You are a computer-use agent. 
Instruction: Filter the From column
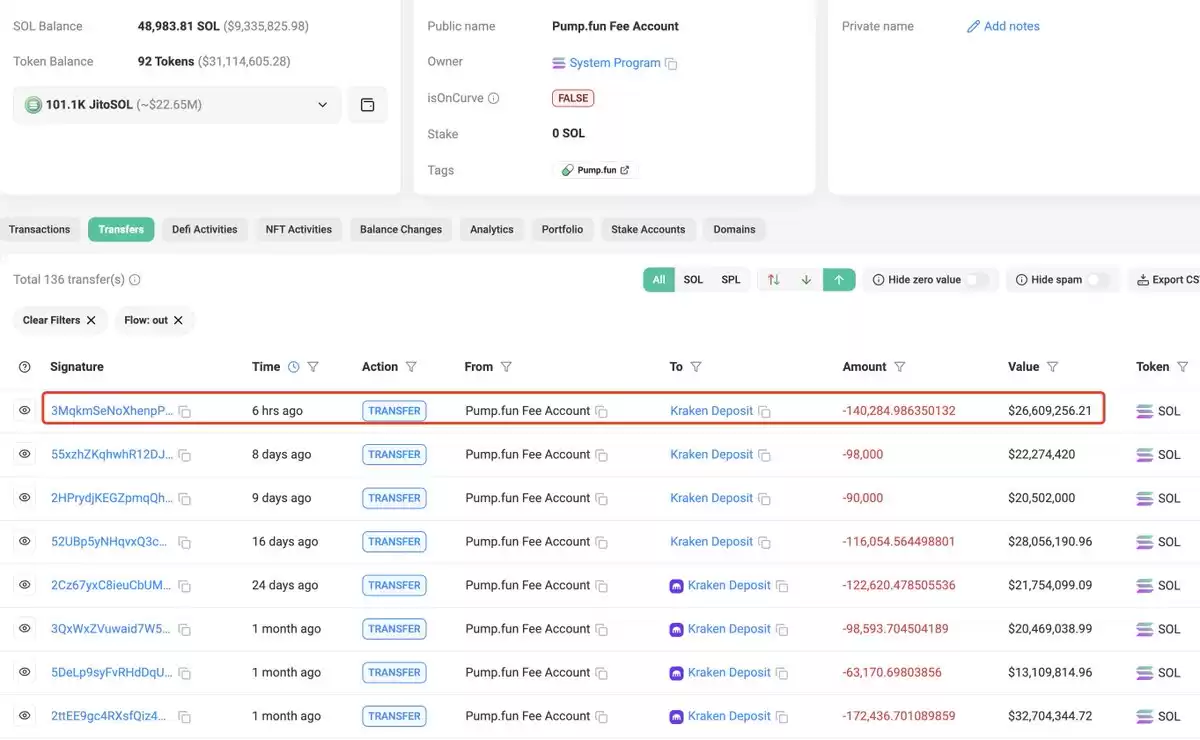[506, 367]
